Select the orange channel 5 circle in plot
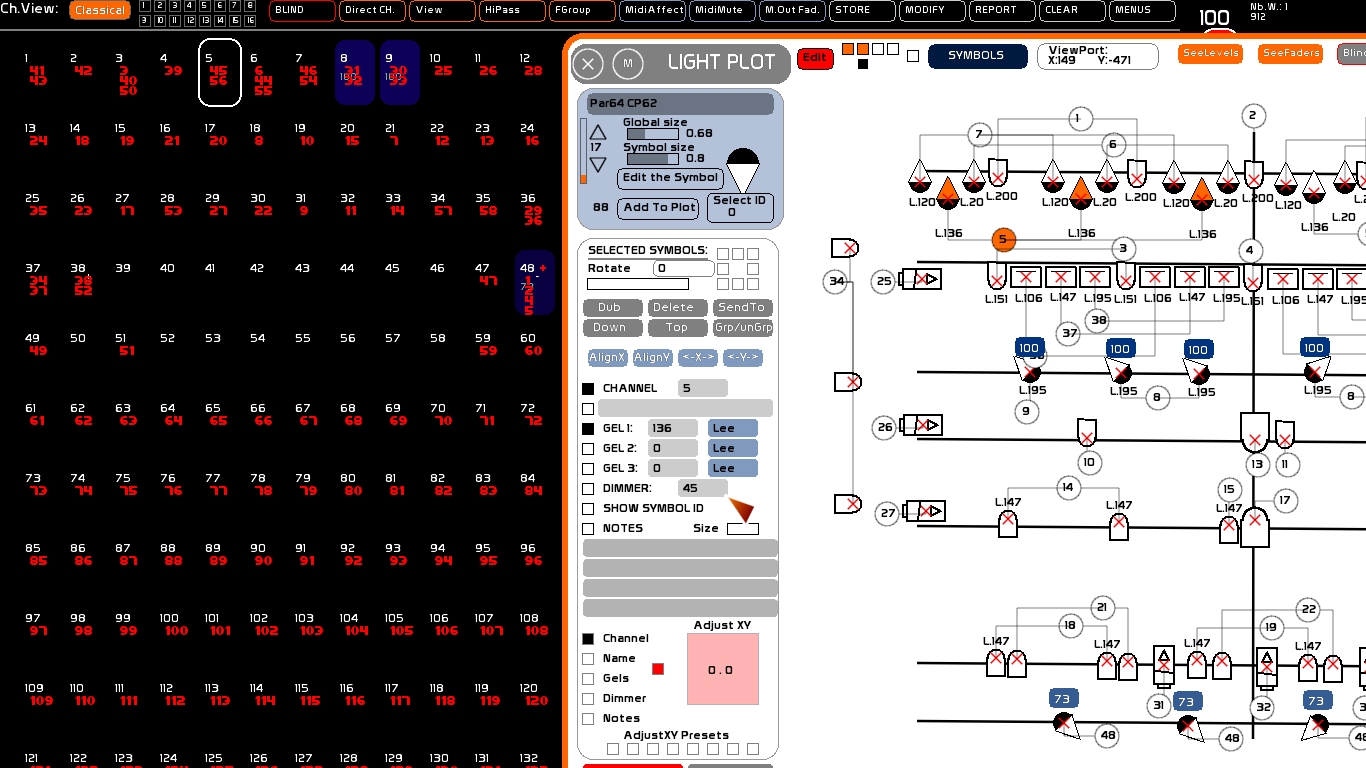The width and height of the screenshot is (1366, 768). click(1003, 240)
